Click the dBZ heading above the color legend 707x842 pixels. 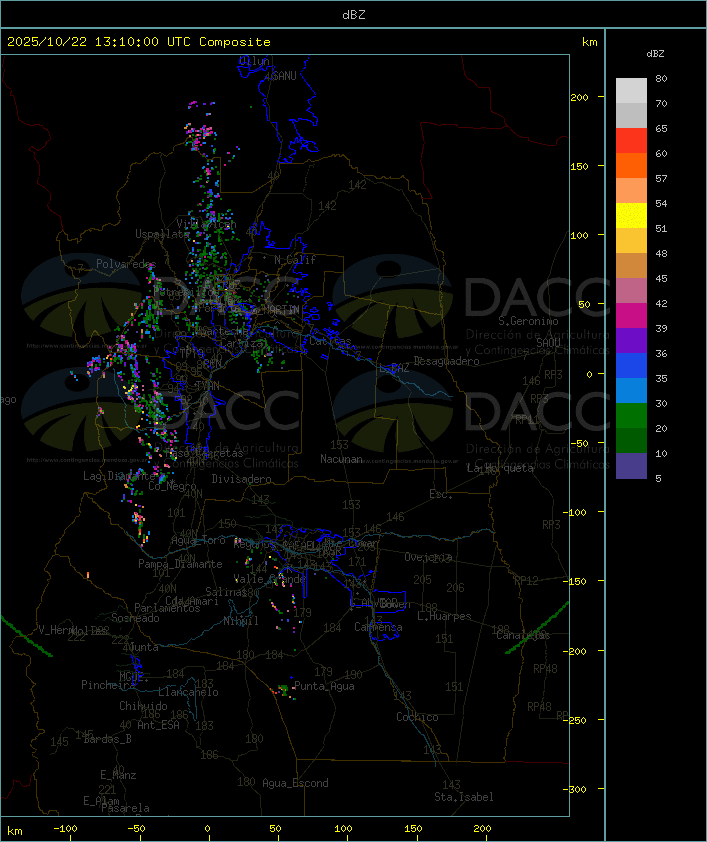pyautogui.click(x=655, y=54)
